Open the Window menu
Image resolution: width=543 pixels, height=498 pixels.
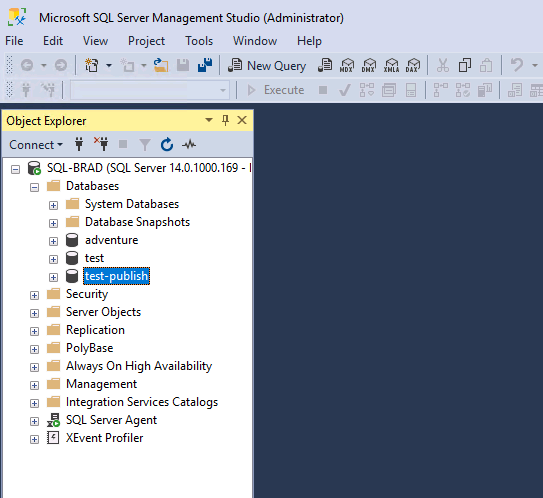coord(255,41)
